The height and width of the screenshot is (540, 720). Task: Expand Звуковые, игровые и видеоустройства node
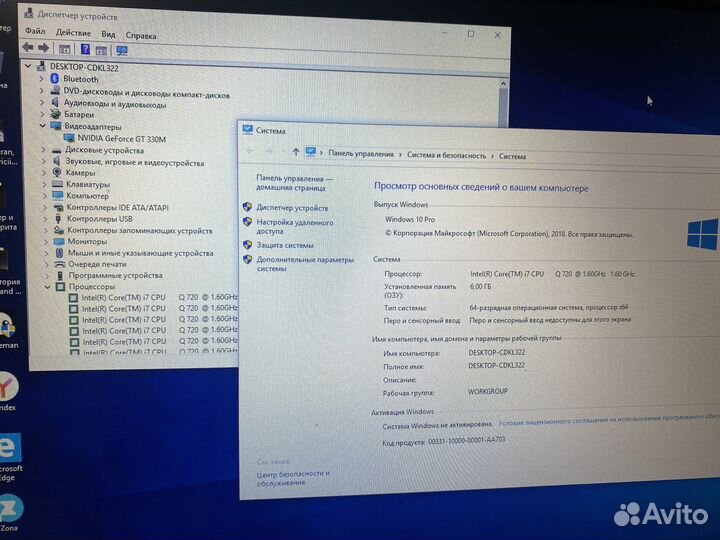tap(44, 161)
